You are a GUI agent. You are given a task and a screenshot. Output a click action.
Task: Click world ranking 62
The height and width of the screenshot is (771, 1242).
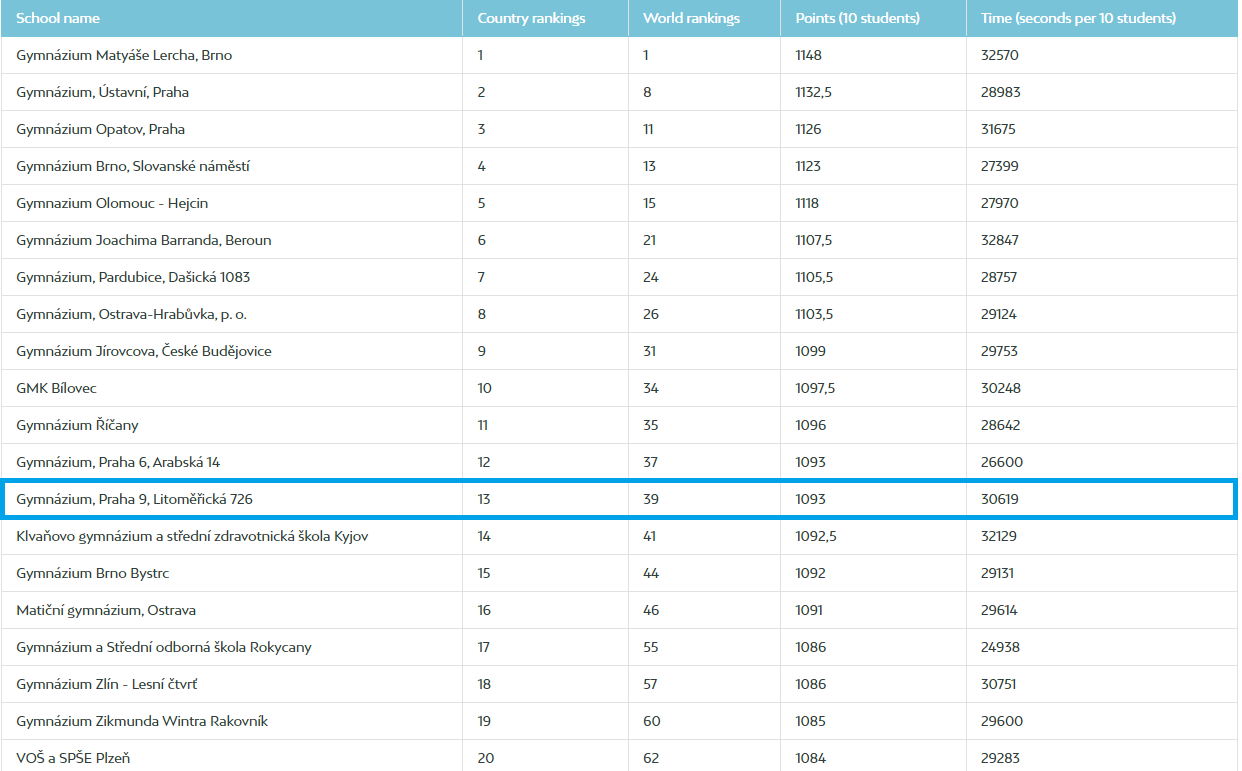click(x=651, y=758)
